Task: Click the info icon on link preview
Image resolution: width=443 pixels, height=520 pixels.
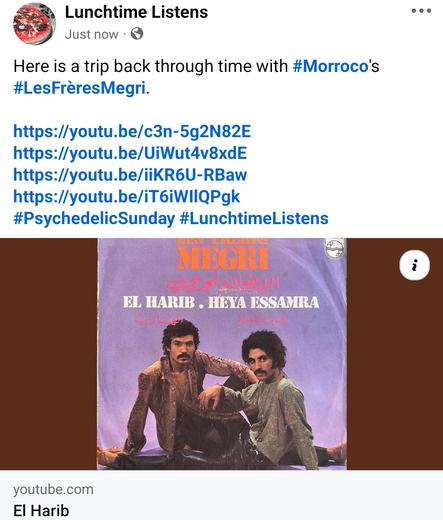Action: click(x=414, y=265)
